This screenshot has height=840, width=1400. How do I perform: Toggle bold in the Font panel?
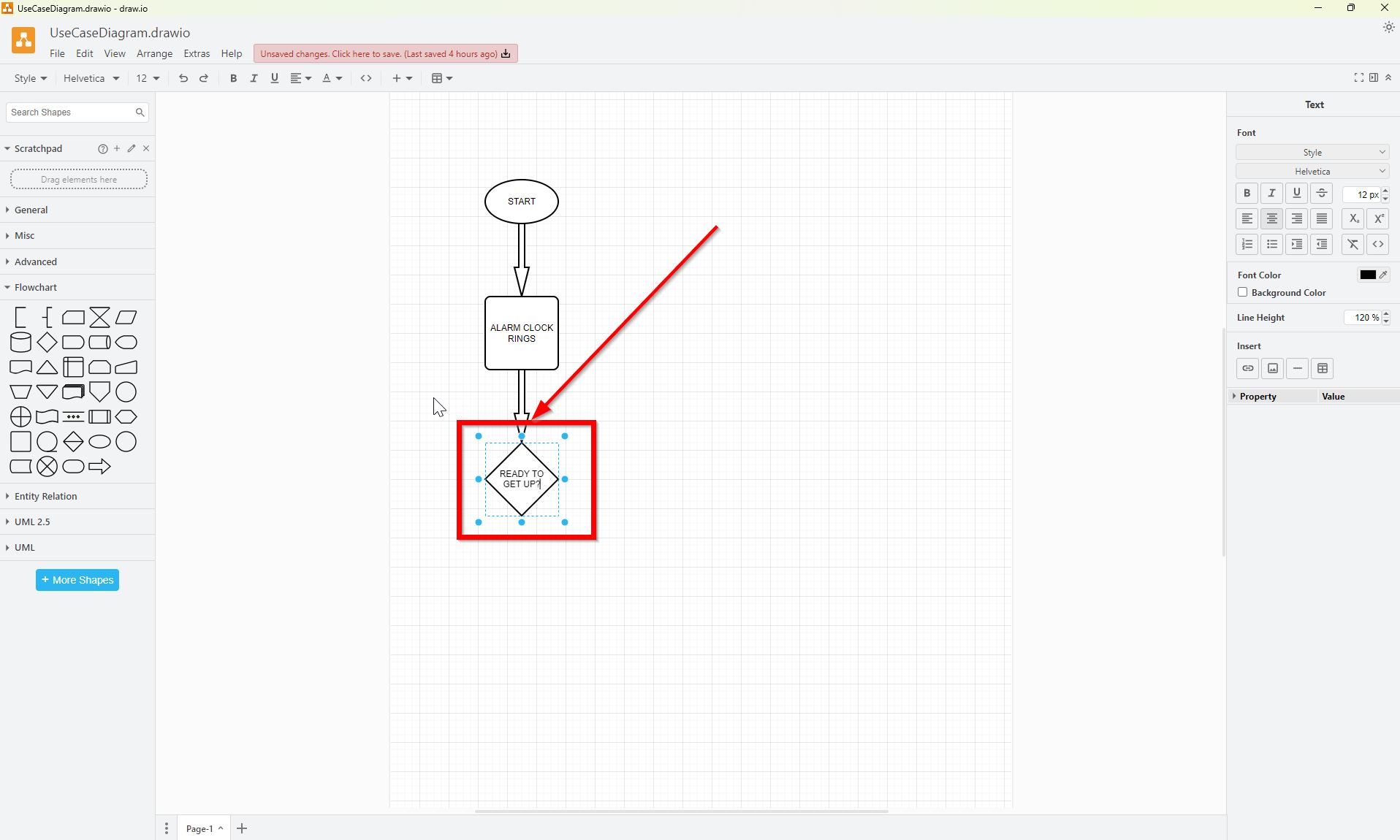[1247, 193]
